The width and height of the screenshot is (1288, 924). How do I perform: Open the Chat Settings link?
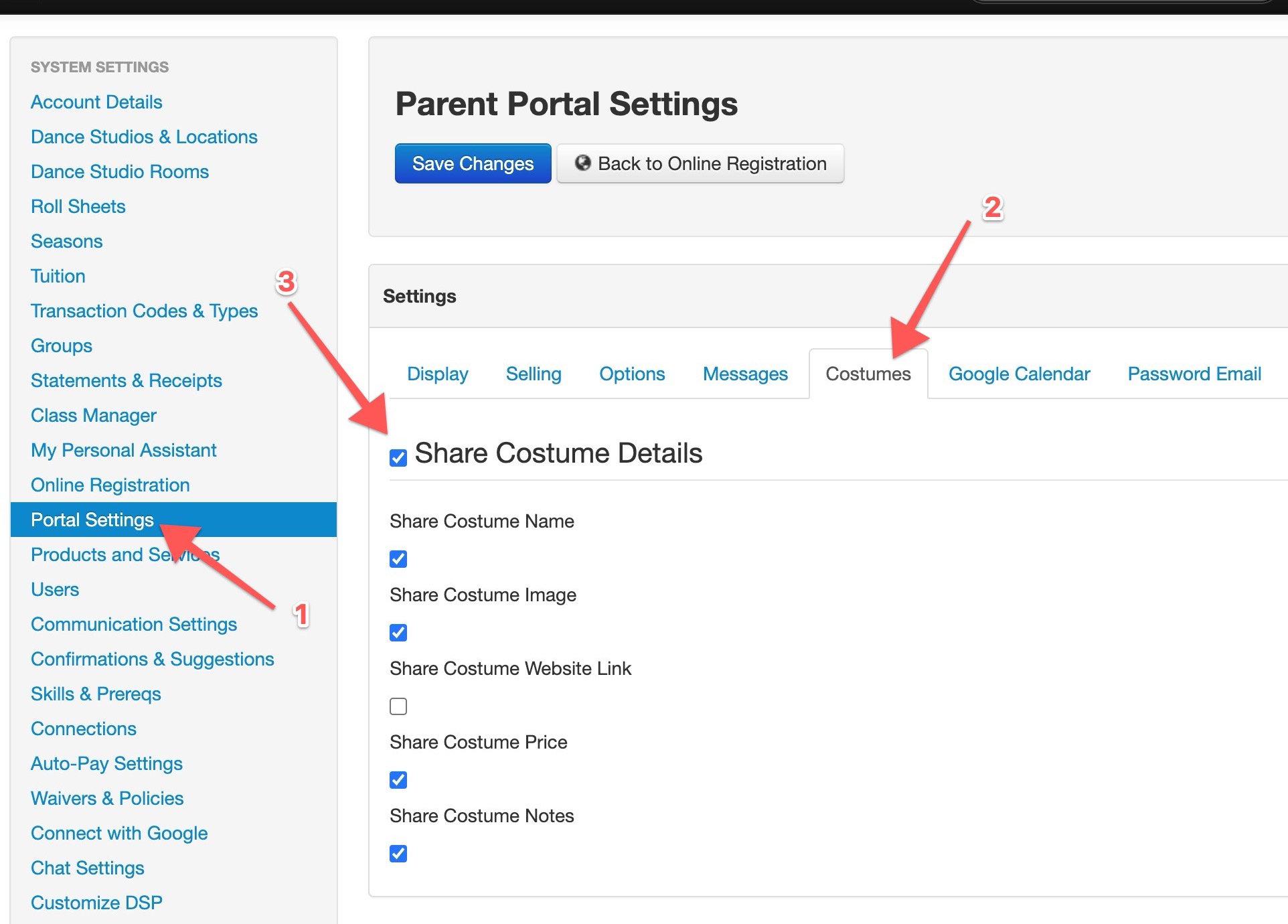88,868
